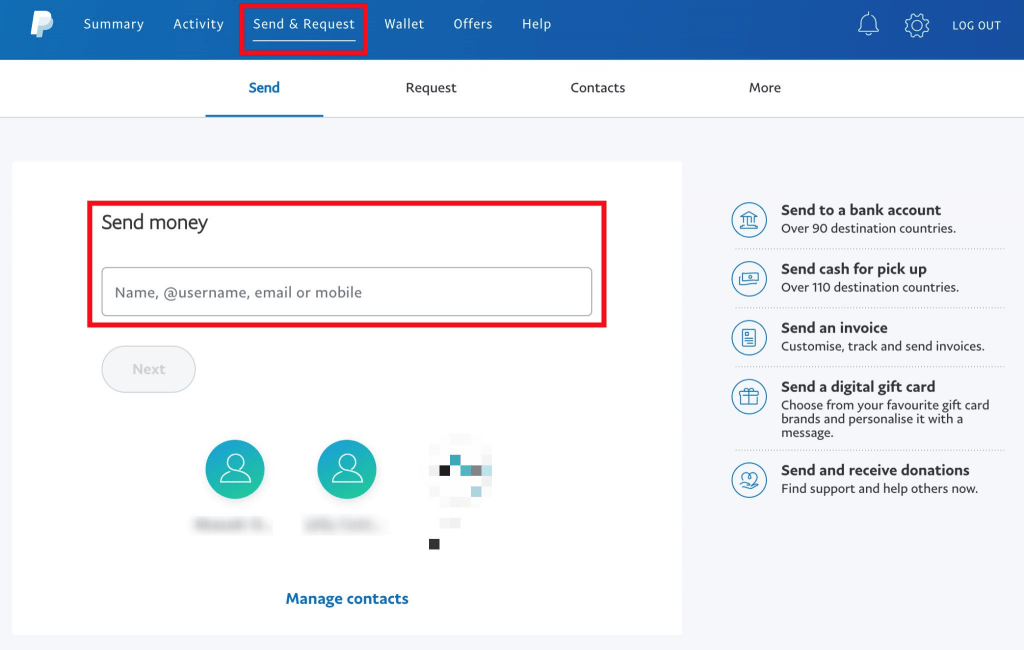Open Send cash for pick up
Viewport: 1024px width, 650px height.
coord(854,268)
